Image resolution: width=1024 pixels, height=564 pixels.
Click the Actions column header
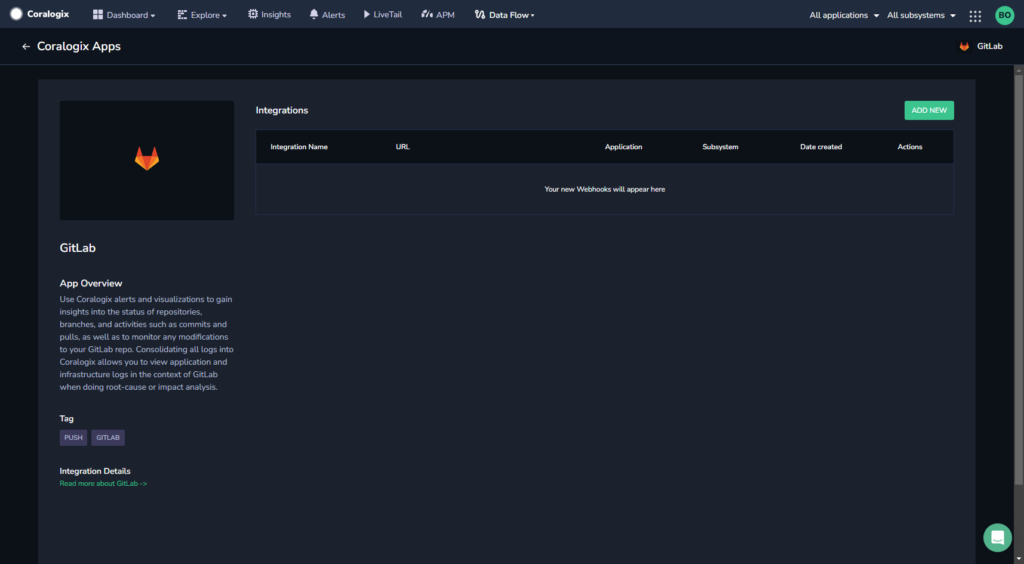[x=910, y=147]
